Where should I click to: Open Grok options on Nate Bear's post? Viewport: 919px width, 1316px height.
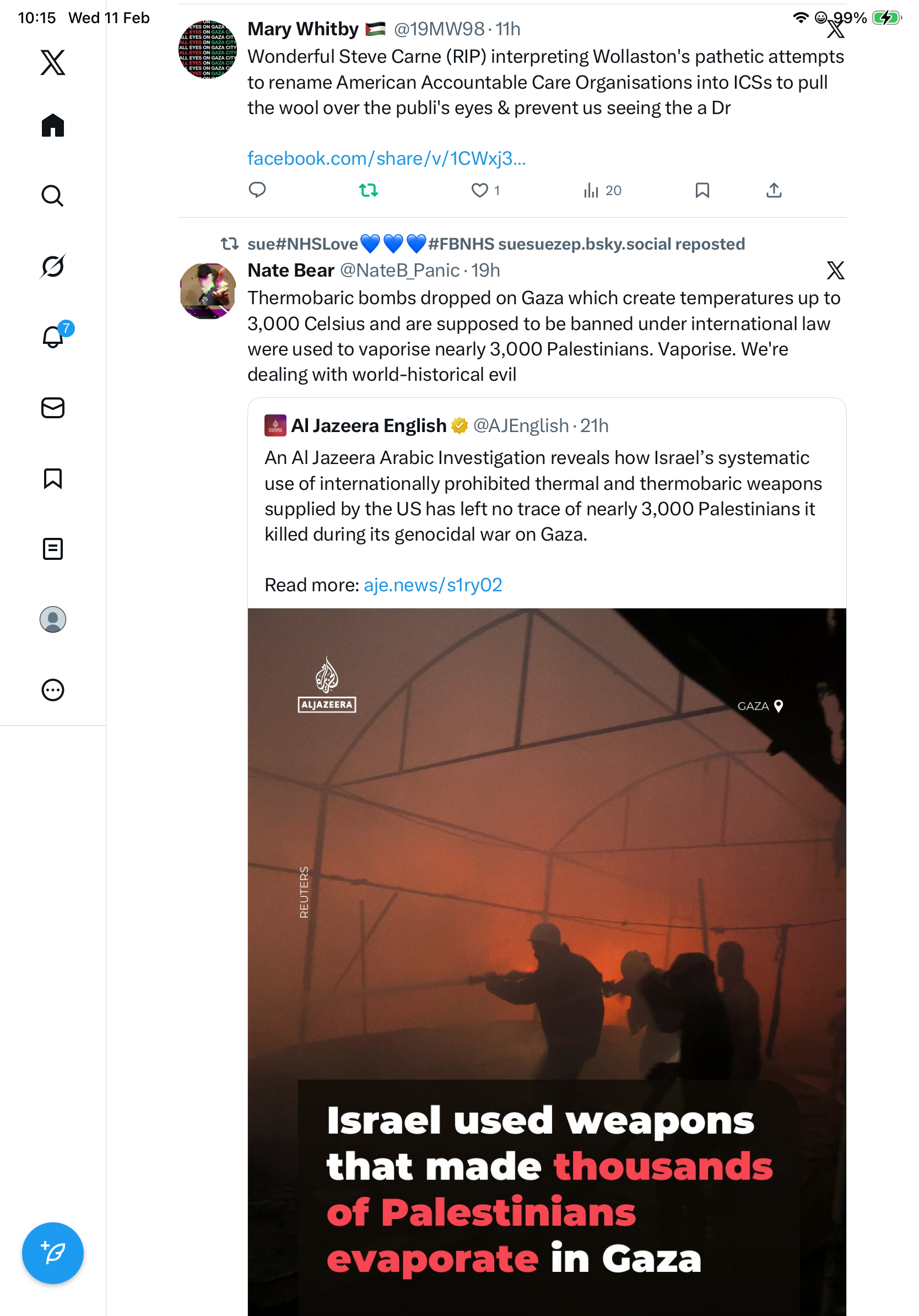point(835,271)
